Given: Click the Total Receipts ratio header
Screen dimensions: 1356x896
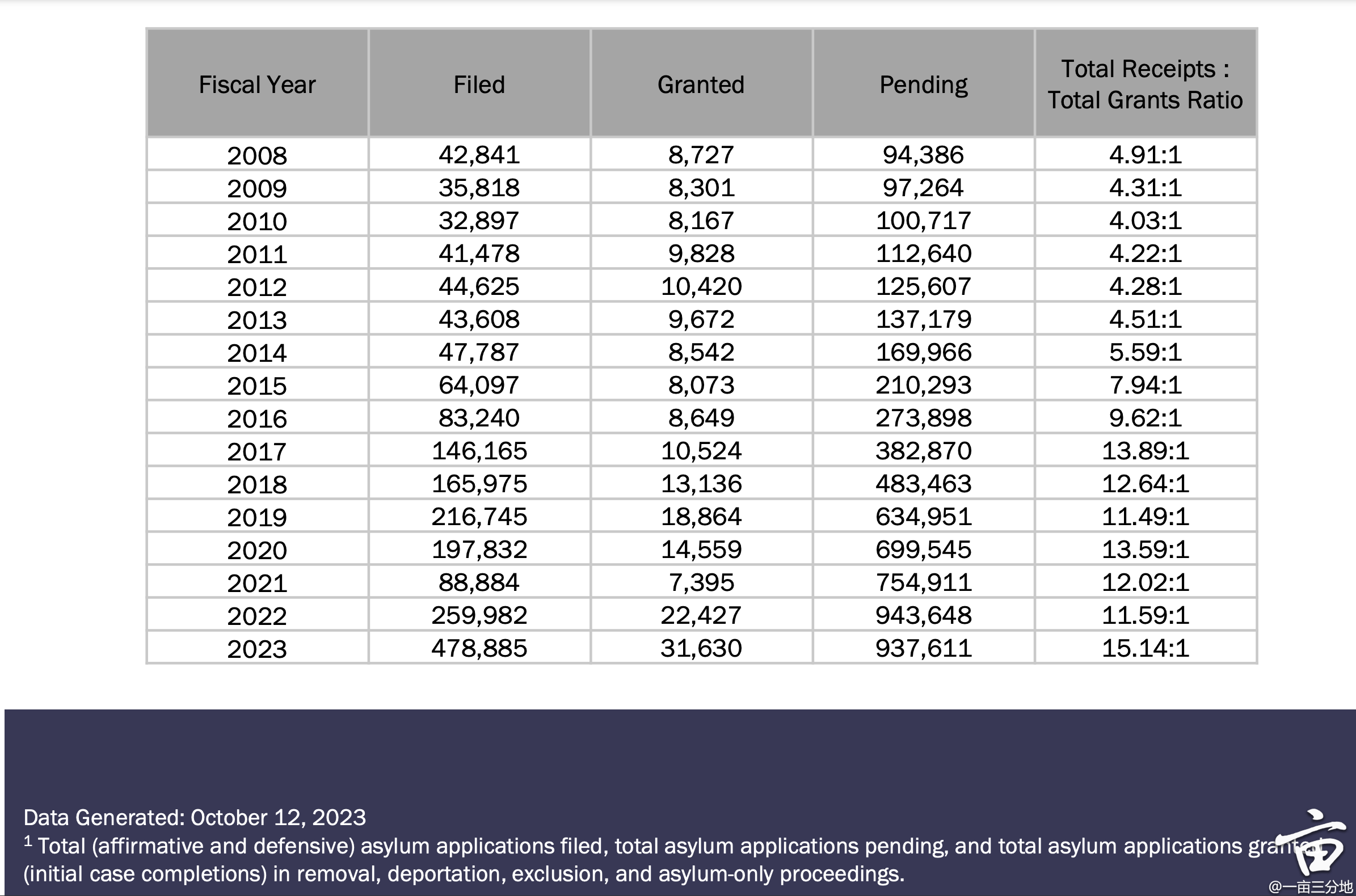Looking at the screenshot, I should point(1145,83).
